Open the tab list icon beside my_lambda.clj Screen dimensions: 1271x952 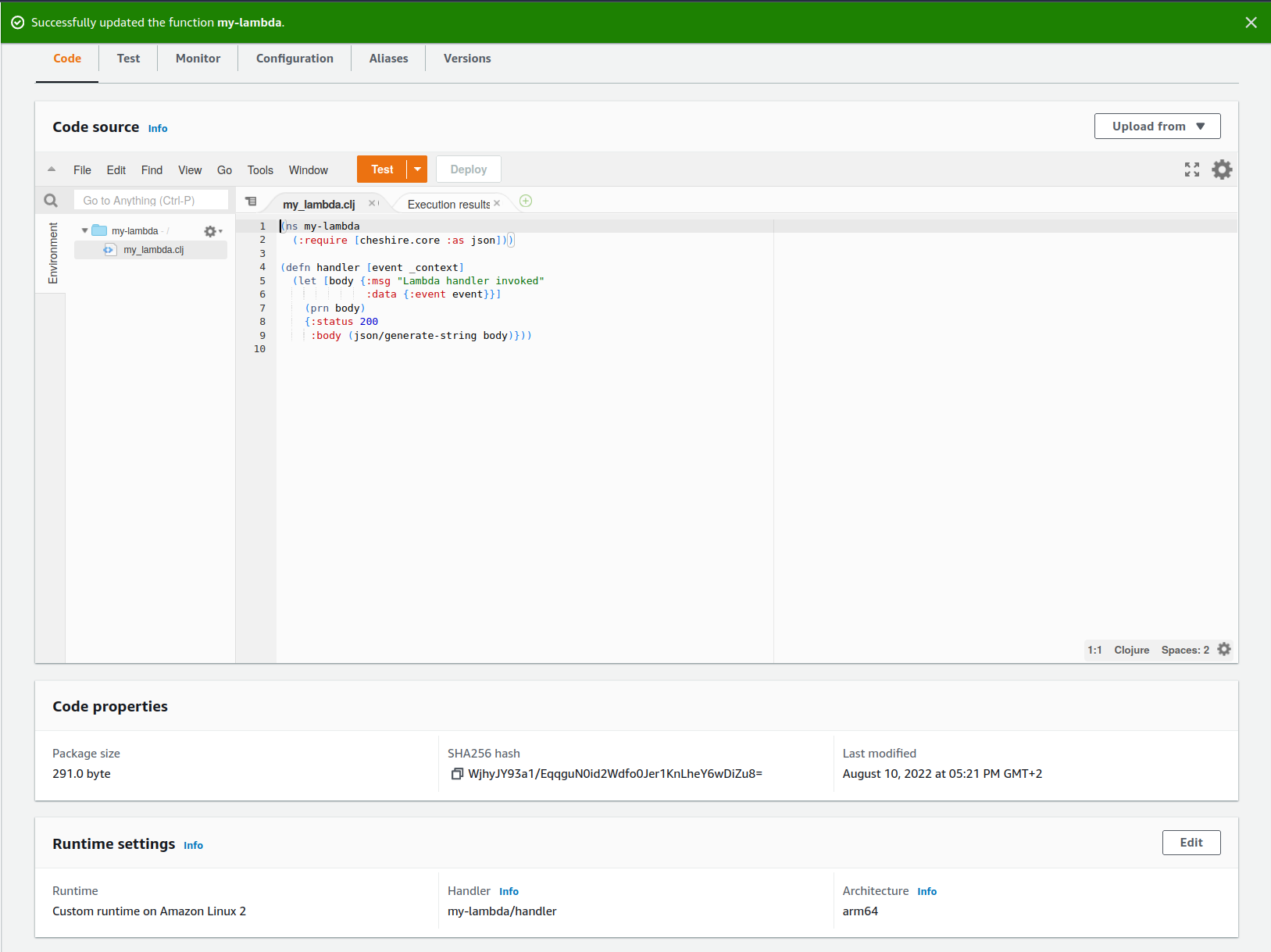(251, 201)
